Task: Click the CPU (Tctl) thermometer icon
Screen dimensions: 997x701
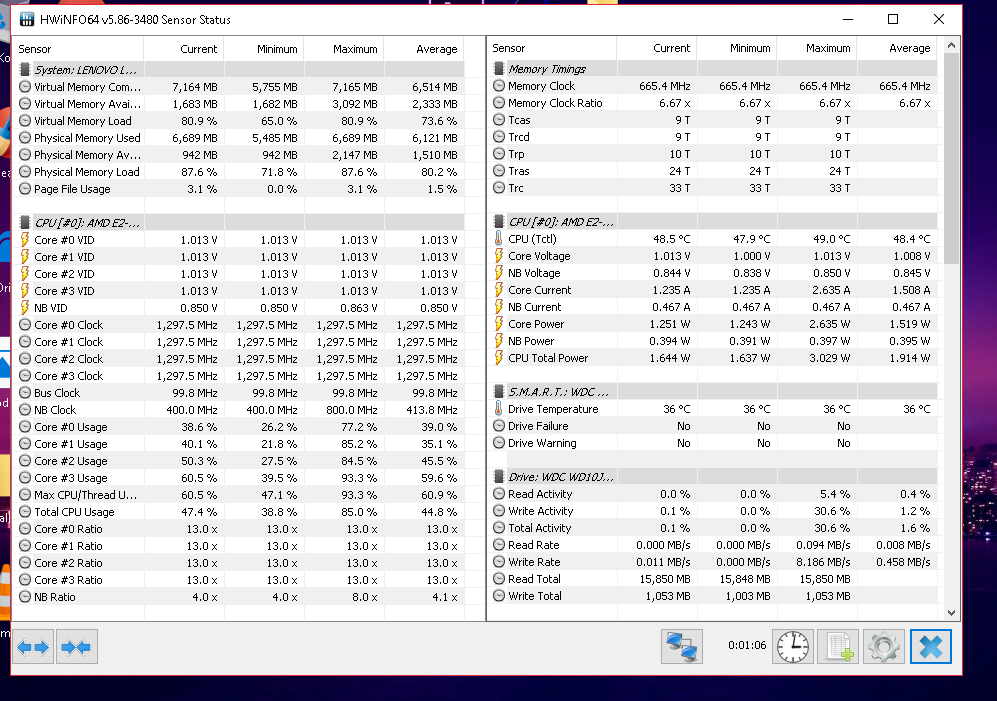Action: pos(498,239)
